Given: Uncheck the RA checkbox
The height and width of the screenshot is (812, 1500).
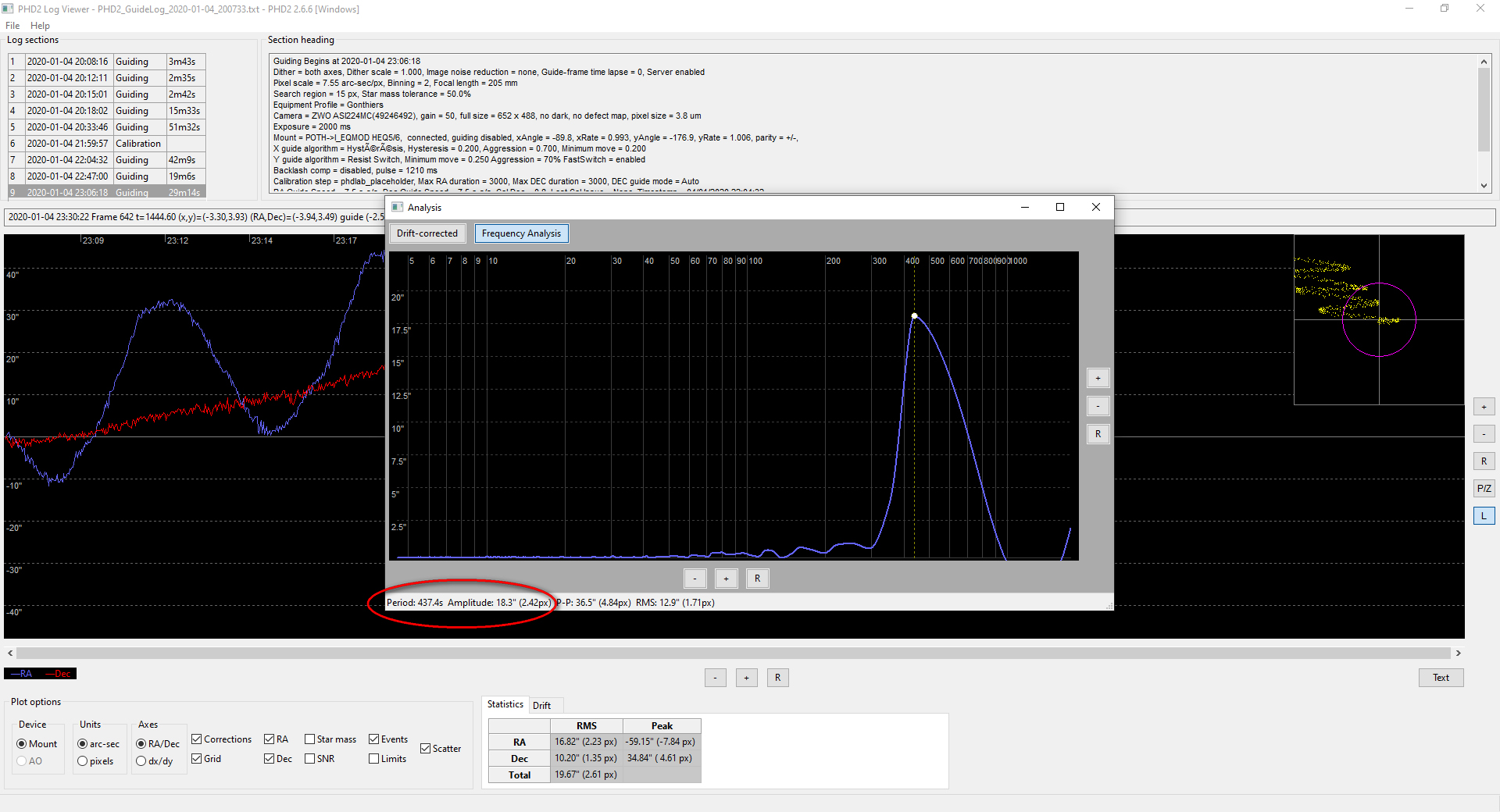Looking at the screenshot, I should tap(277, 739).
